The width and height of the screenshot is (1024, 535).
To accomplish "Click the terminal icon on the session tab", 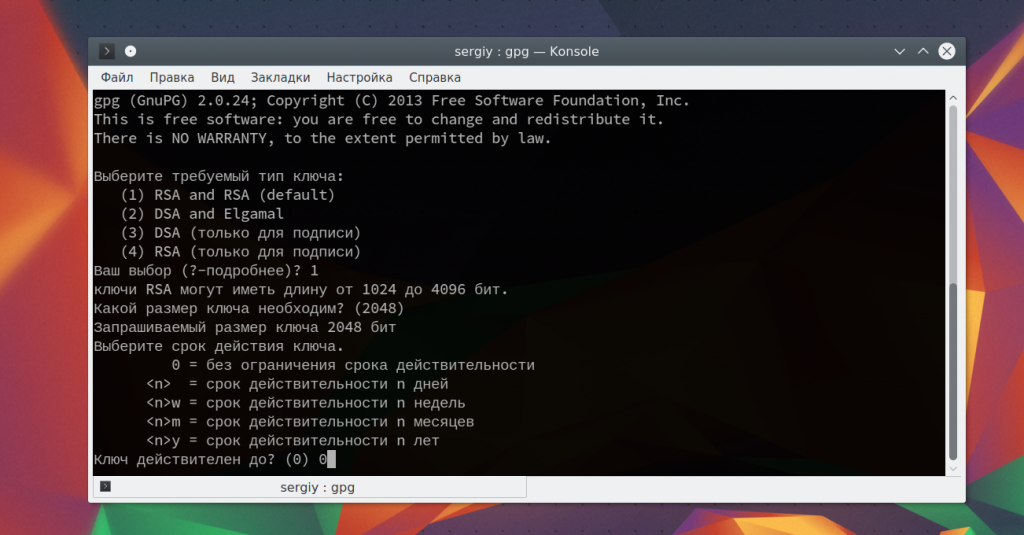I will click(x=106, y=487).
